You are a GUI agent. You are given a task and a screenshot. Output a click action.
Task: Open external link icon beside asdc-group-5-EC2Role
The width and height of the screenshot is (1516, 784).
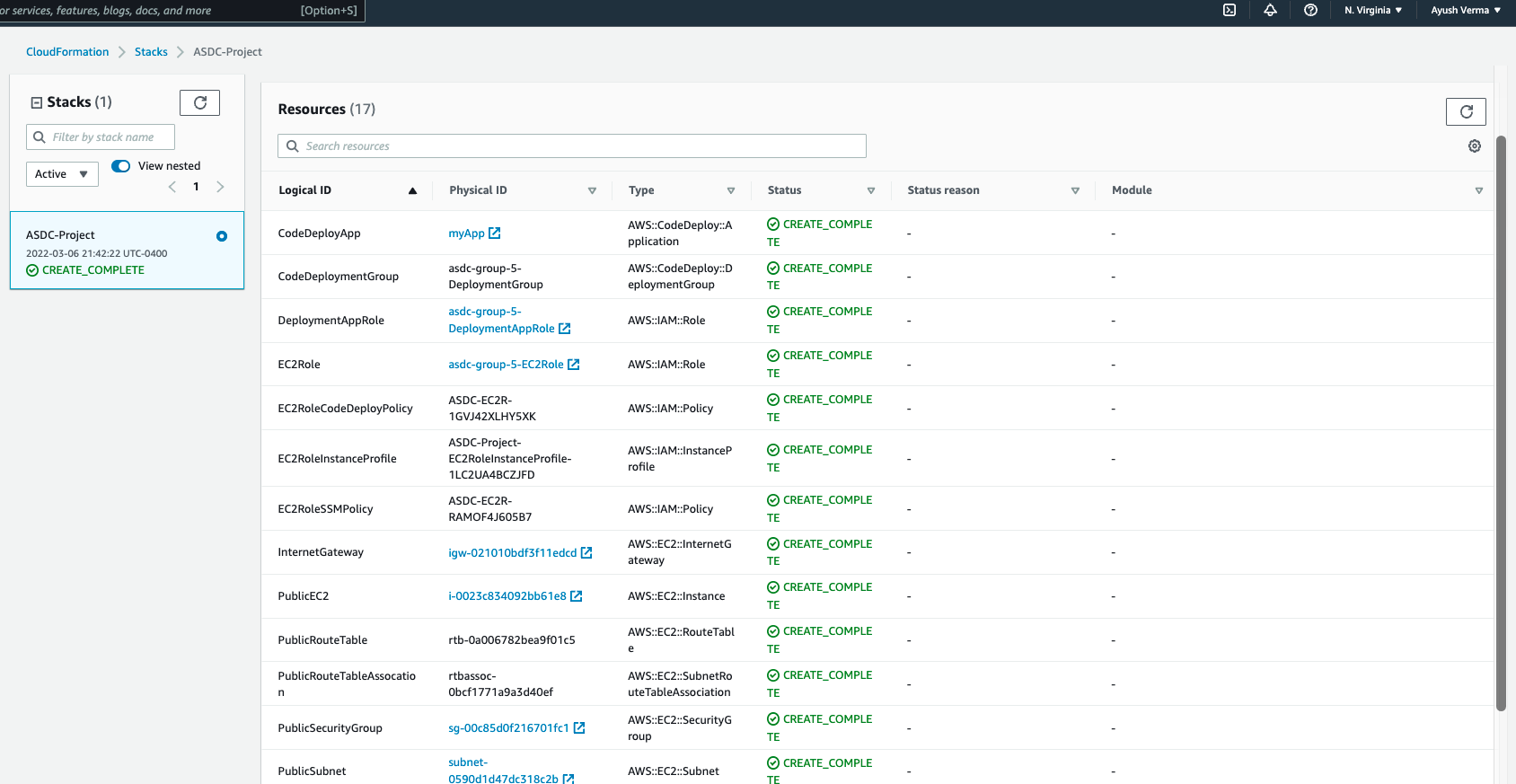pos(574,364)
